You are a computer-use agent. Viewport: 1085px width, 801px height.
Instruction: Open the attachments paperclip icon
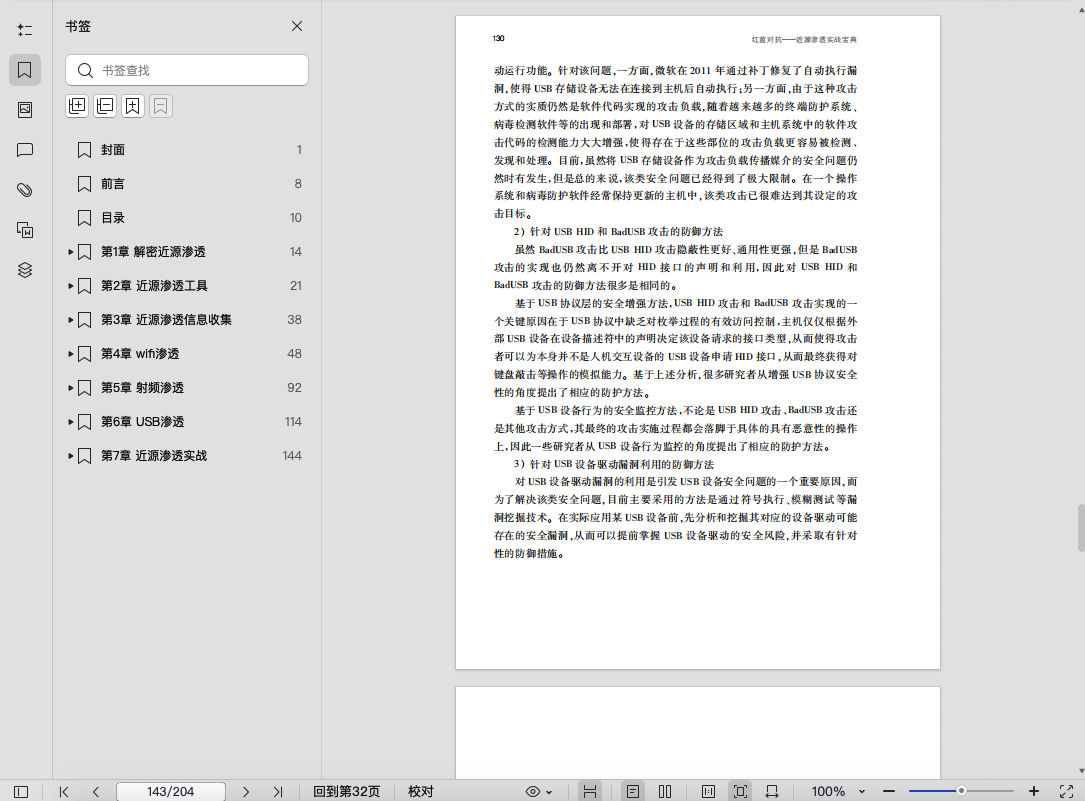[25, 190]
